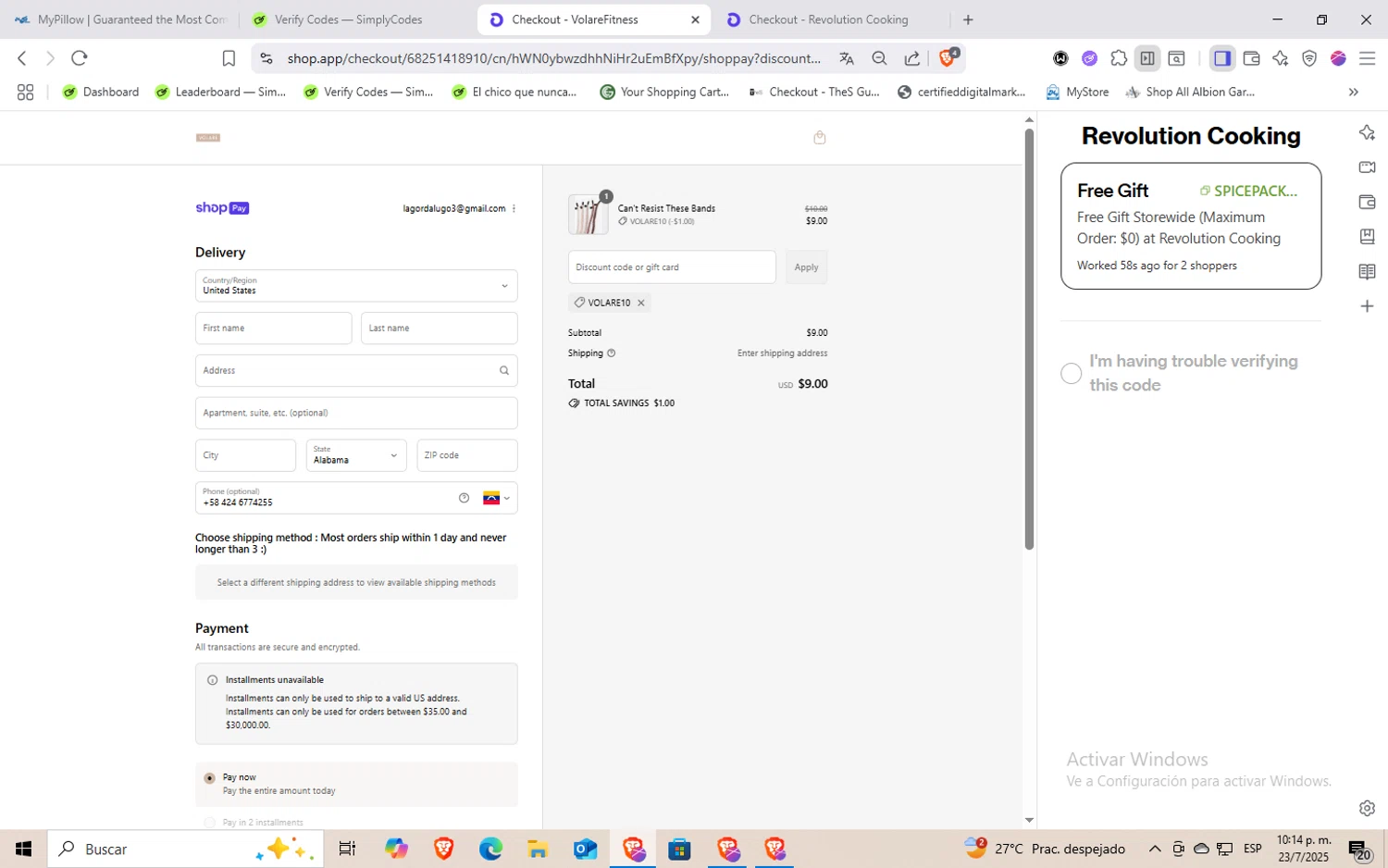Reload the checkout page
Screen dimensions: 1388x868
(80, 58)
